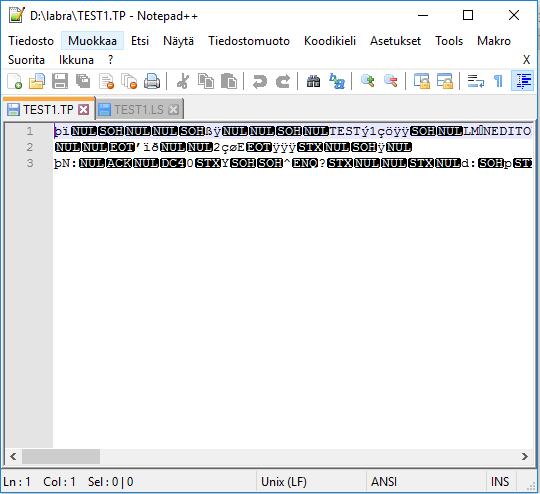Paste from clipboard toolbar icon
Viewport: 540px width, 494px height.
(x=229, y=81)
